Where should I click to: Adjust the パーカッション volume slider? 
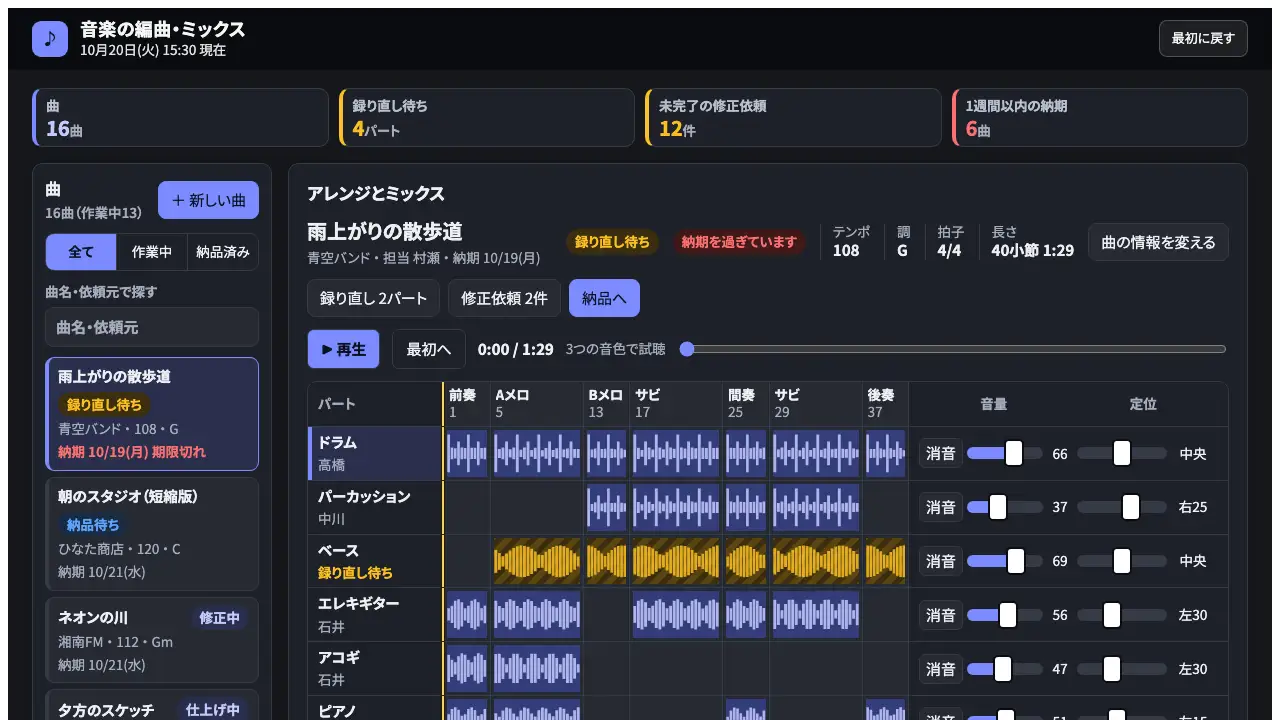coord(1005,507)
